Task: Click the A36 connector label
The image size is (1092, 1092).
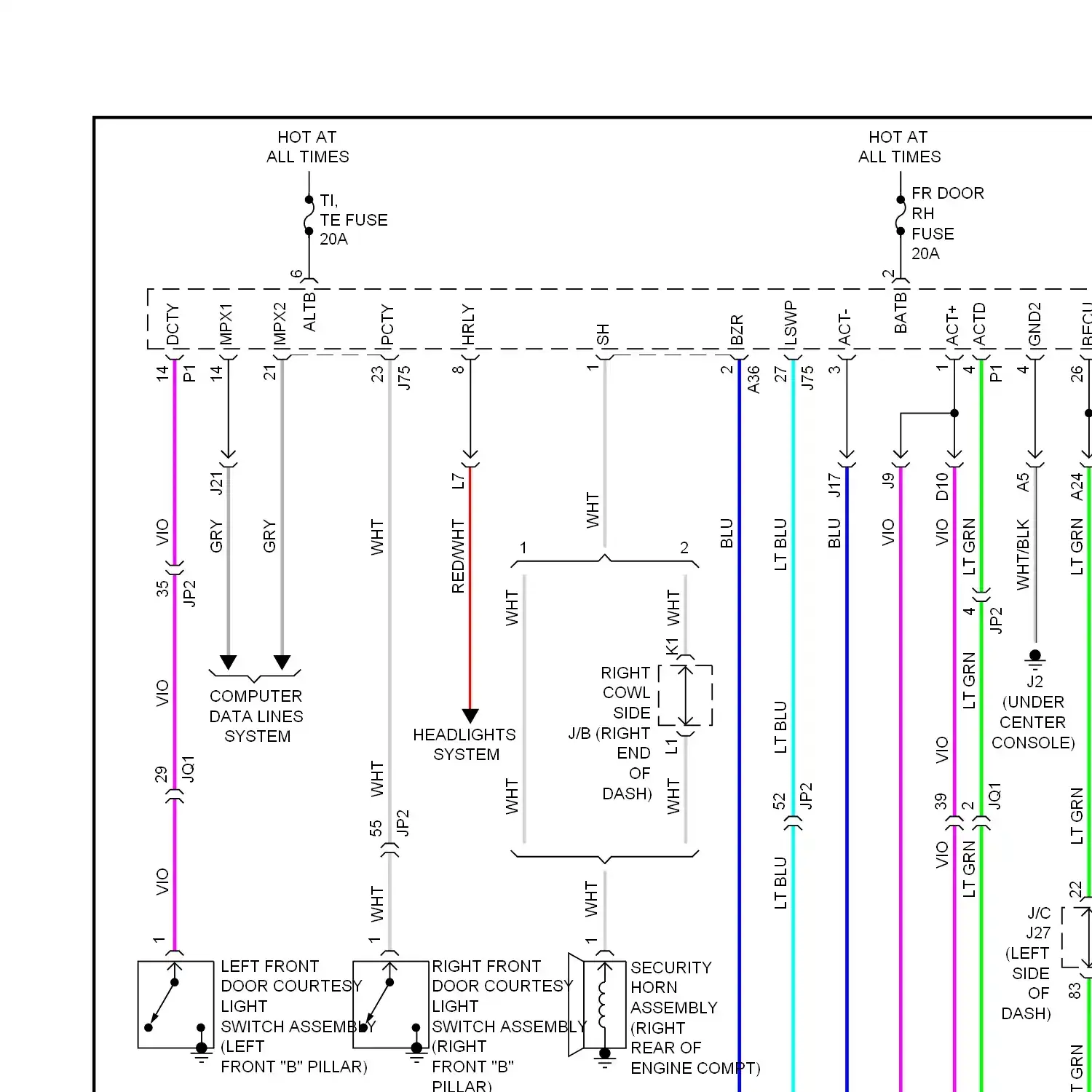Action: [753, 379]
